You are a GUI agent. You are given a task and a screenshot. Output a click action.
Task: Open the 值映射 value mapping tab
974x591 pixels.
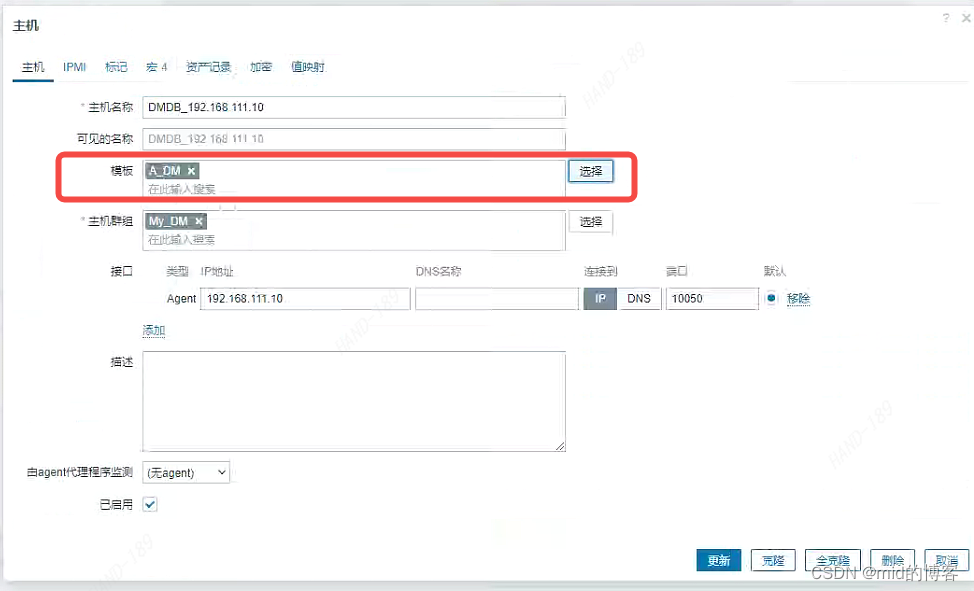(308, 67)
